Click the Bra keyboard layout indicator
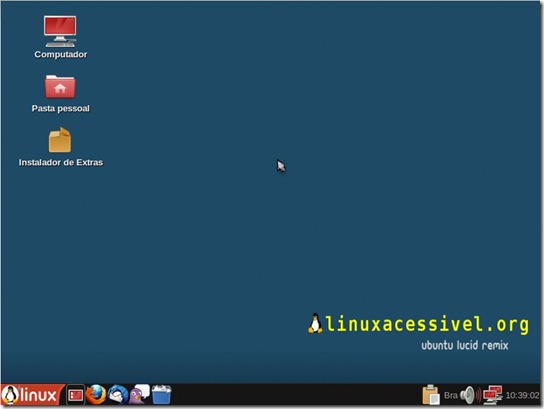Screen dimensions: 544x409 click(x=451, y=395)
